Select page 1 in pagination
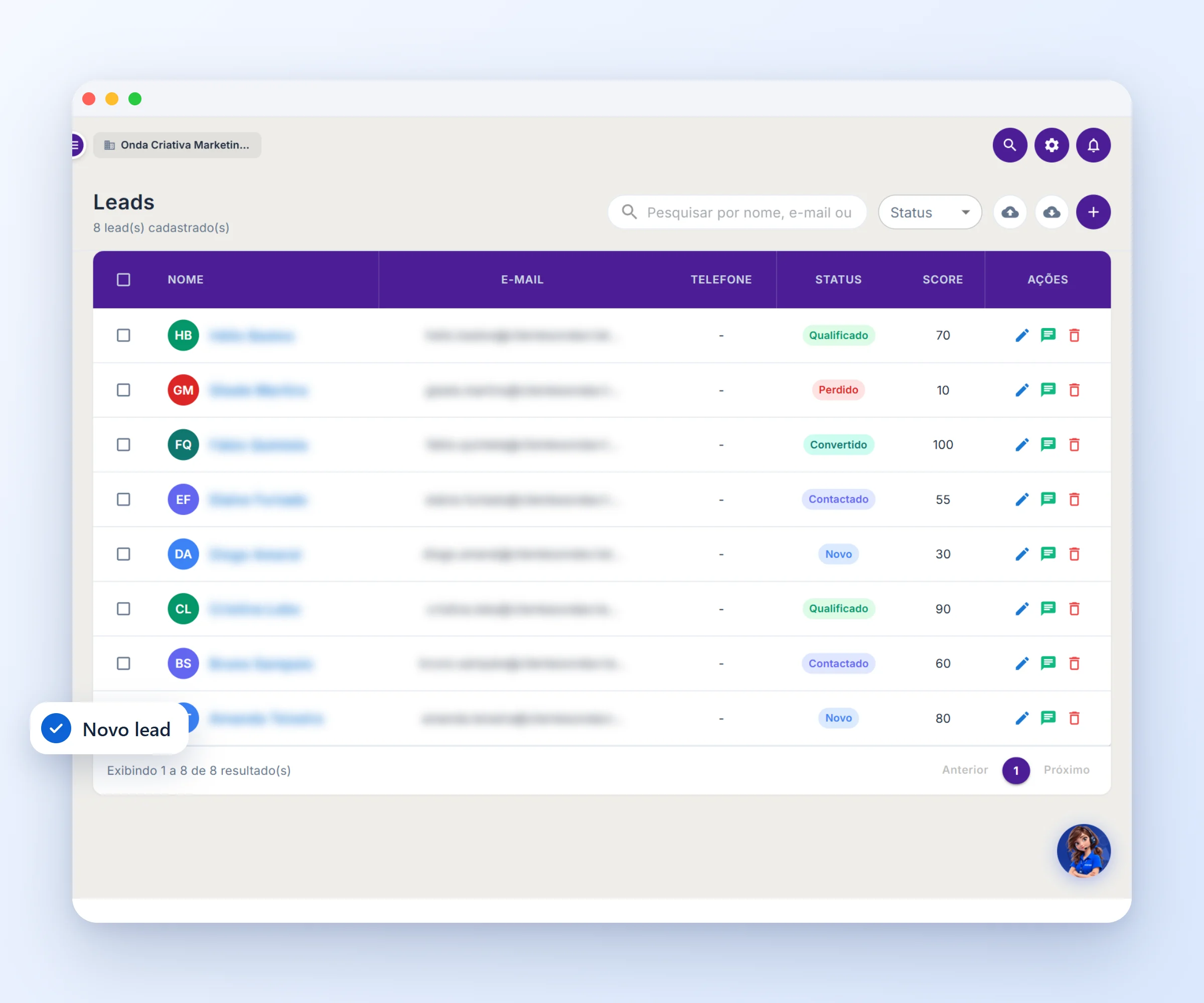 pyautogui.click(x=1016, y=770)
